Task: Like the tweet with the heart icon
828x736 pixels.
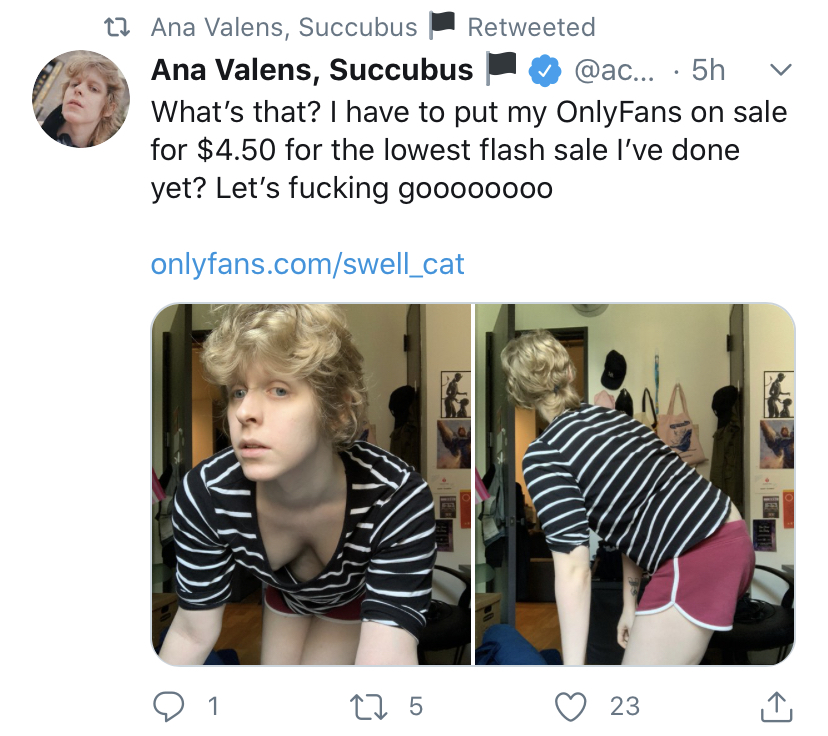Action: pyautogui.click(x=572, y=706)
